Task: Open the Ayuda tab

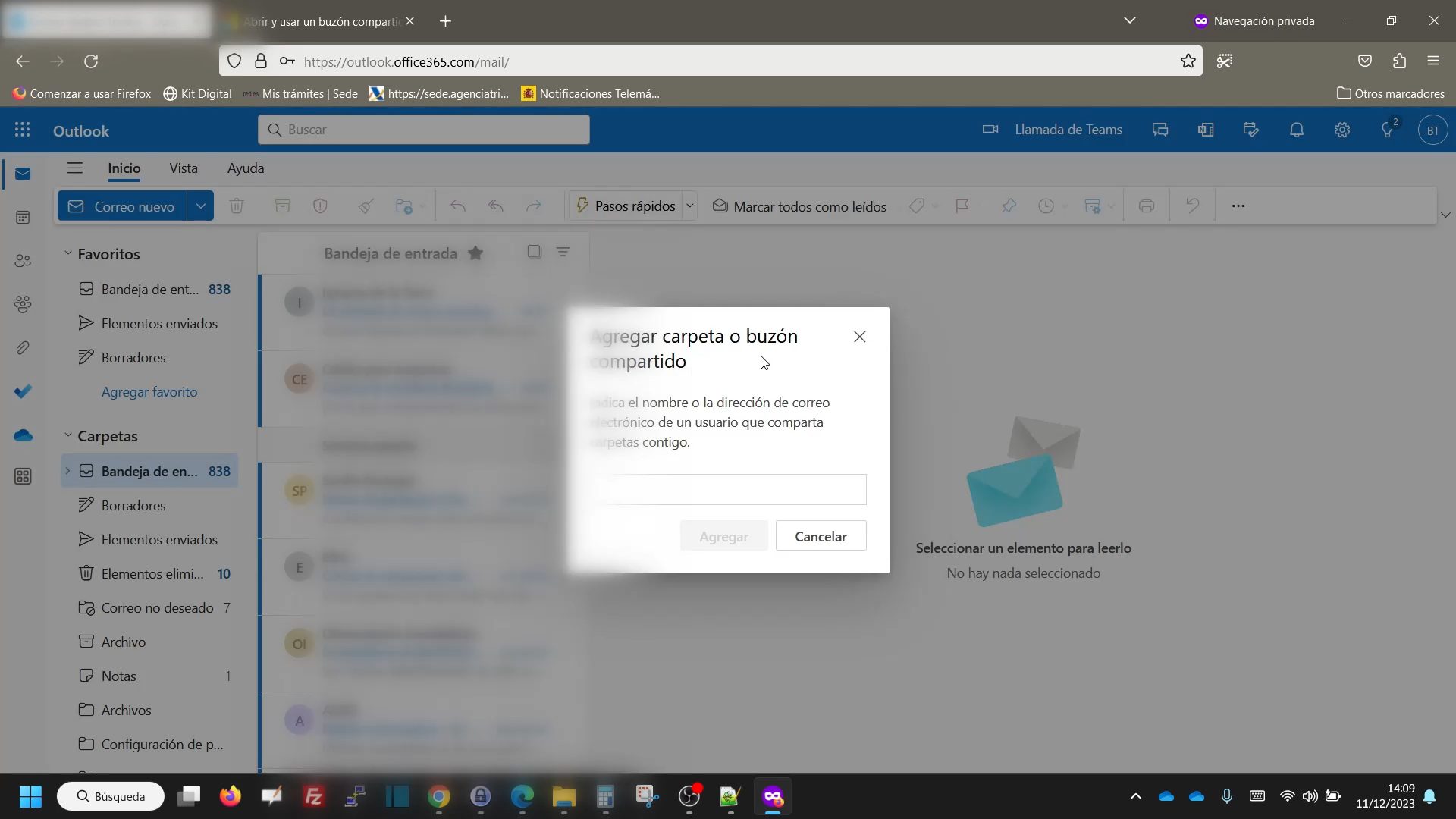Action: (x=246, y=168)
